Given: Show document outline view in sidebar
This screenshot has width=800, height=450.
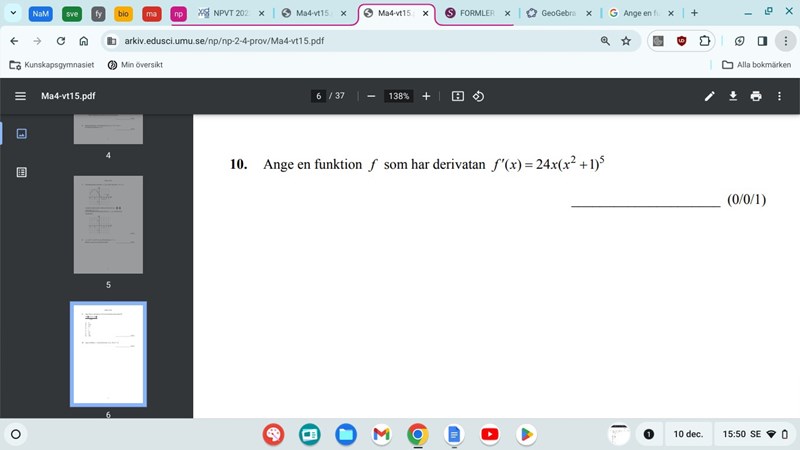Looking at the screenshot, I should point(22,172).
